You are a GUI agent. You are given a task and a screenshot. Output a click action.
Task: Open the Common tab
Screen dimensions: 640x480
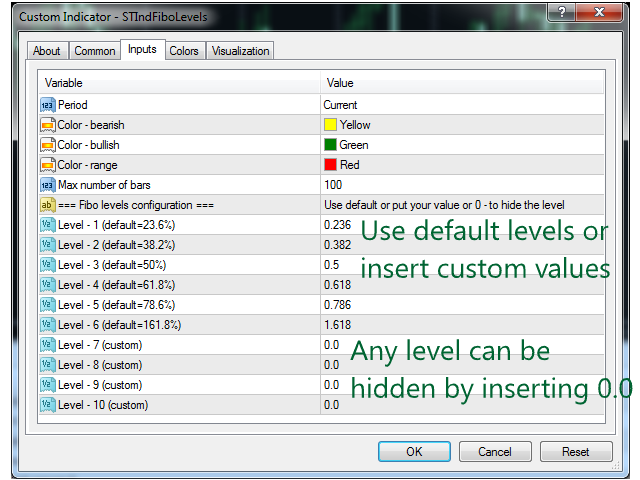[x=95, y=51]
